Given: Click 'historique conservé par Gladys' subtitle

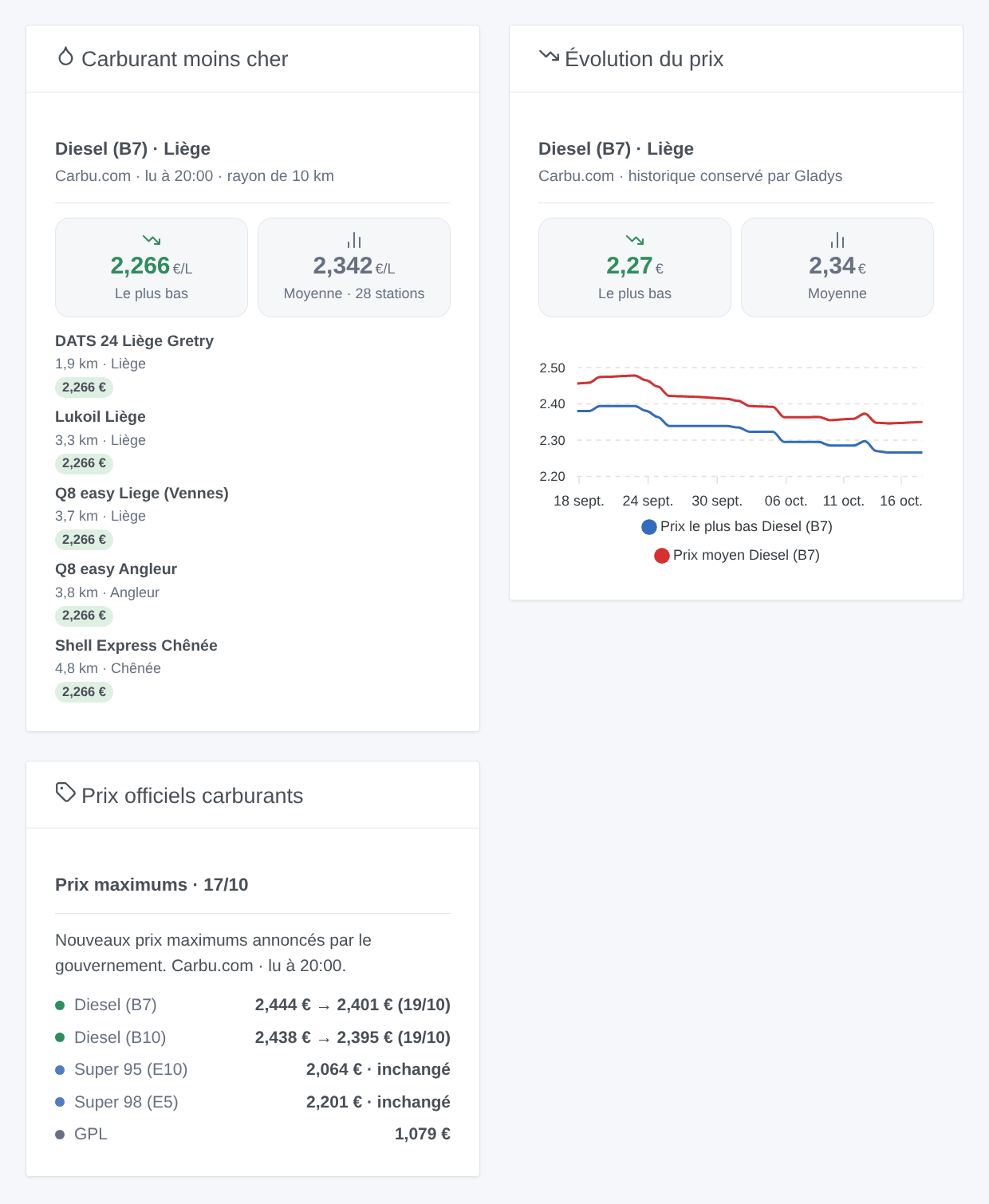Looking at the screenshot, I should pos(735,176).
